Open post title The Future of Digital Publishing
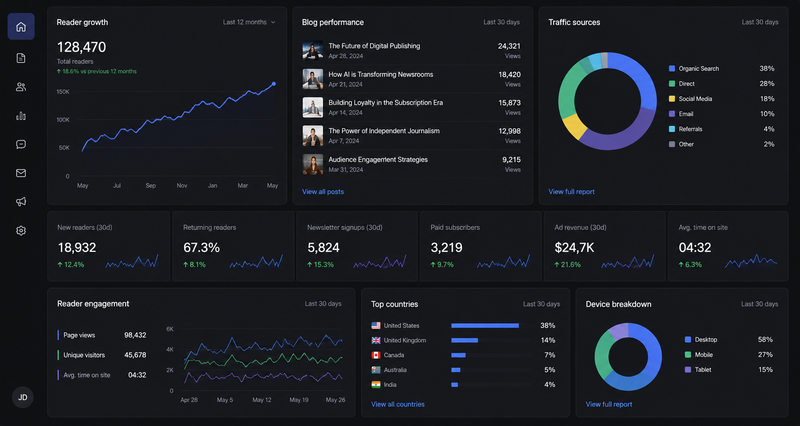 374,46
